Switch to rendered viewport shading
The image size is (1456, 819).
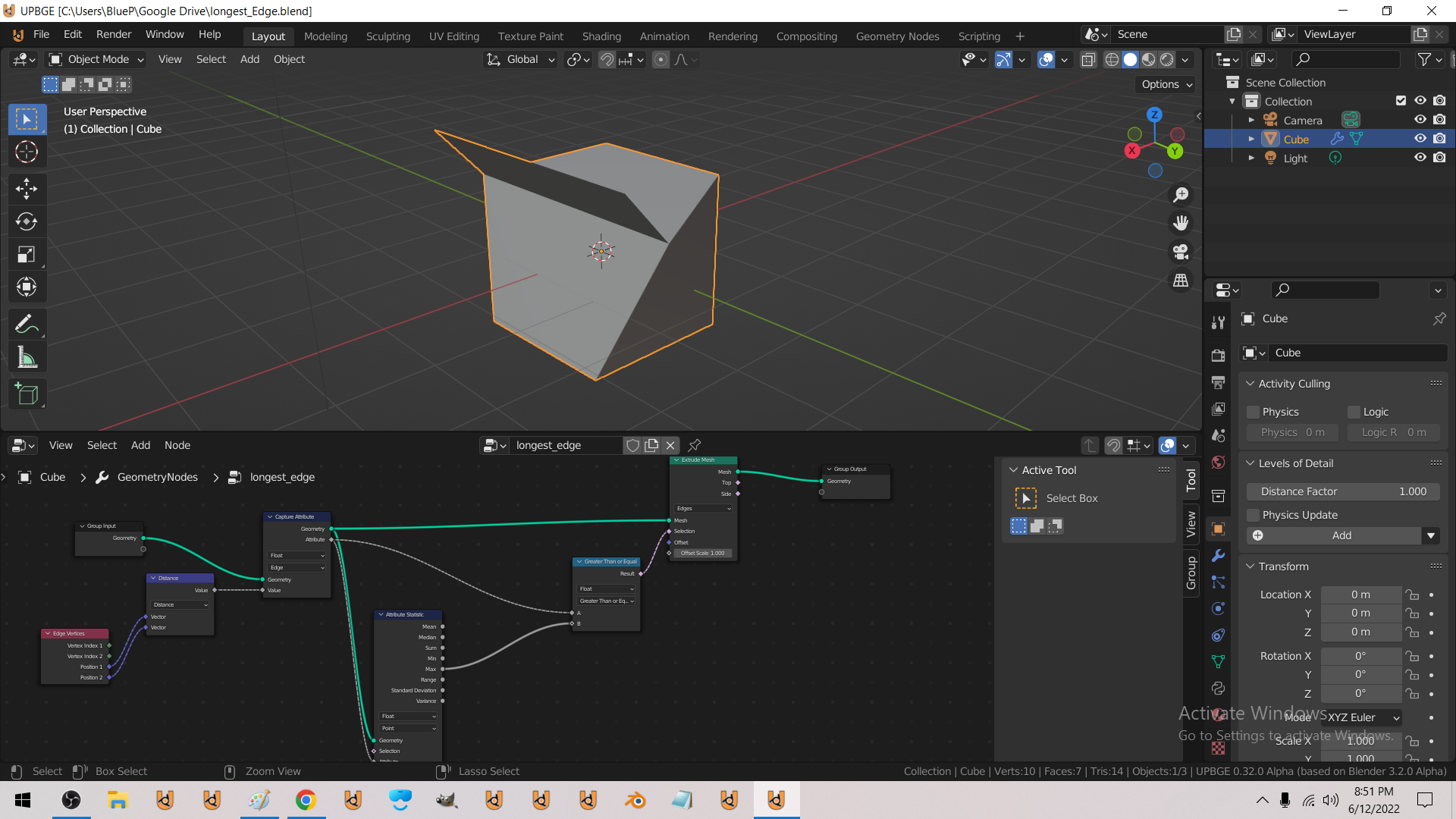(x=1167, y=60)
